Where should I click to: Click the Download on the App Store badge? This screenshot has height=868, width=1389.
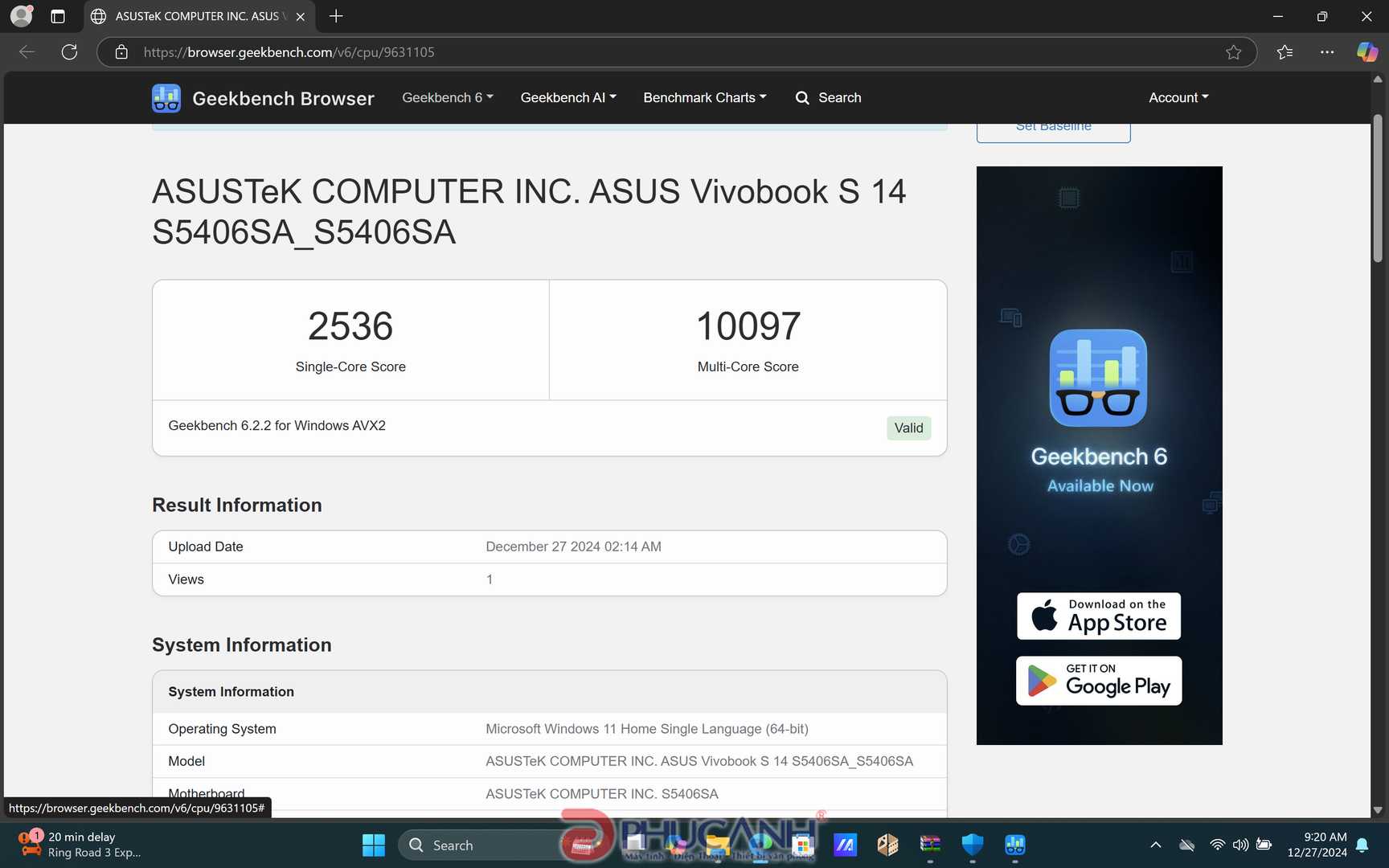pos(1099,616)
